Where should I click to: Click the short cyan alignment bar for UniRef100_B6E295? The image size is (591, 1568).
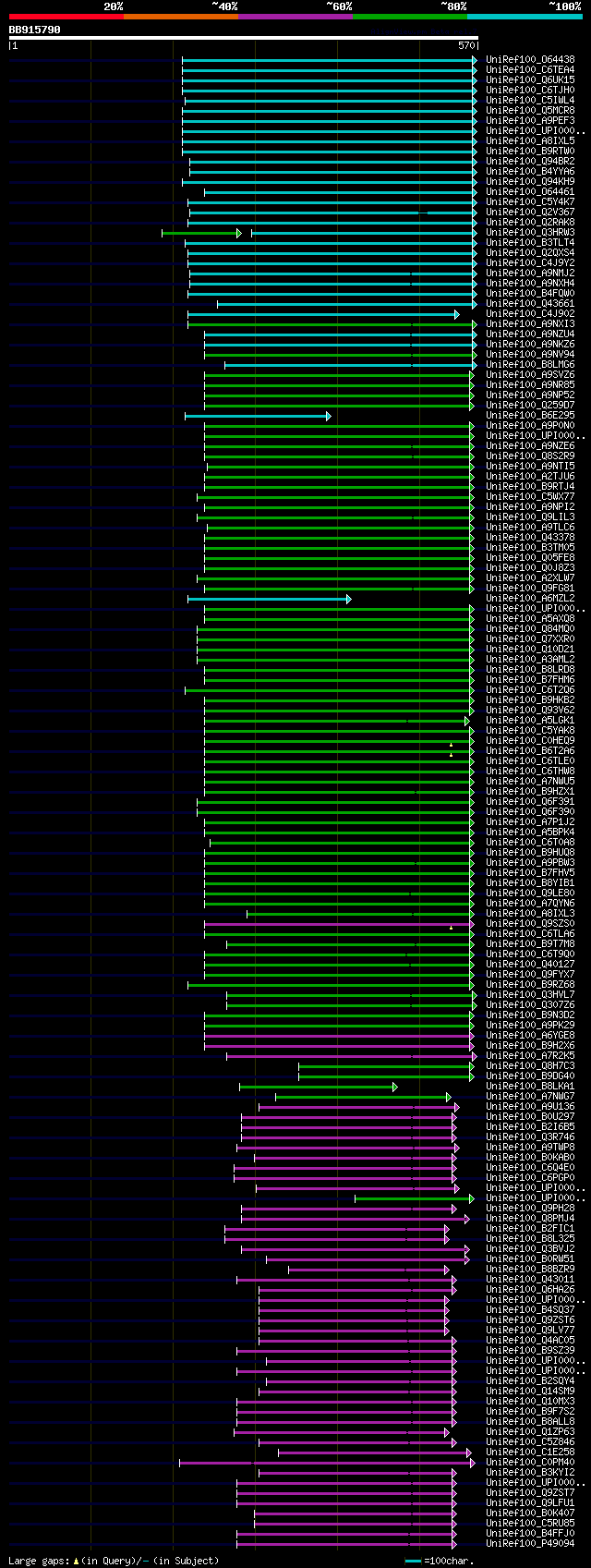[x=258, y=416]
